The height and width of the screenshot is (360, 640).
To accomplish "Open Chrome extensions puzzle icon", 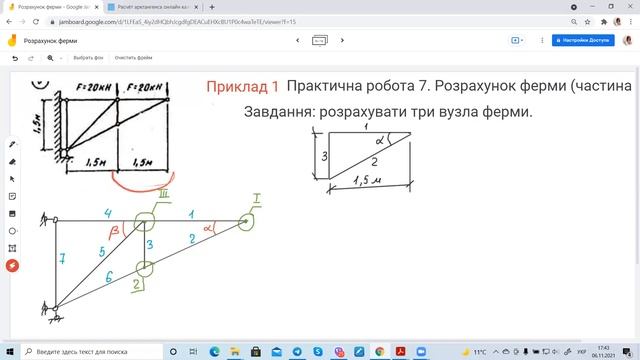I will [604, 22].
